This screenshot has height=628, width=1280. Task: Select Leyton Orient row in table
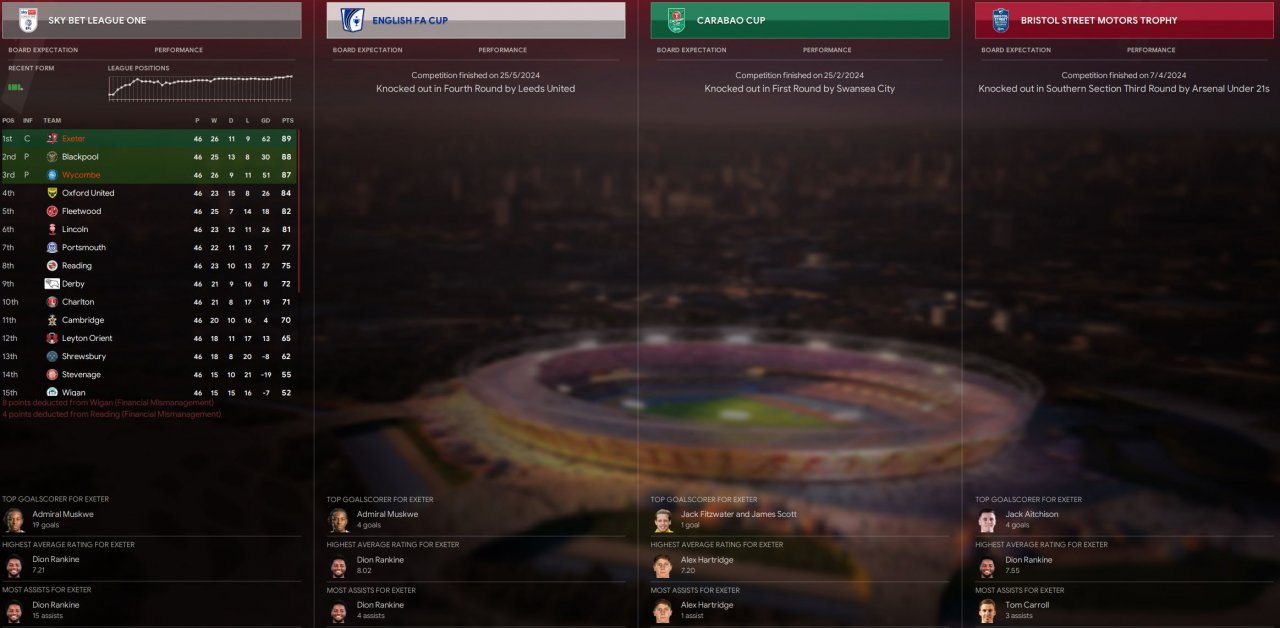pyautogui.click(x=149, y=338)
